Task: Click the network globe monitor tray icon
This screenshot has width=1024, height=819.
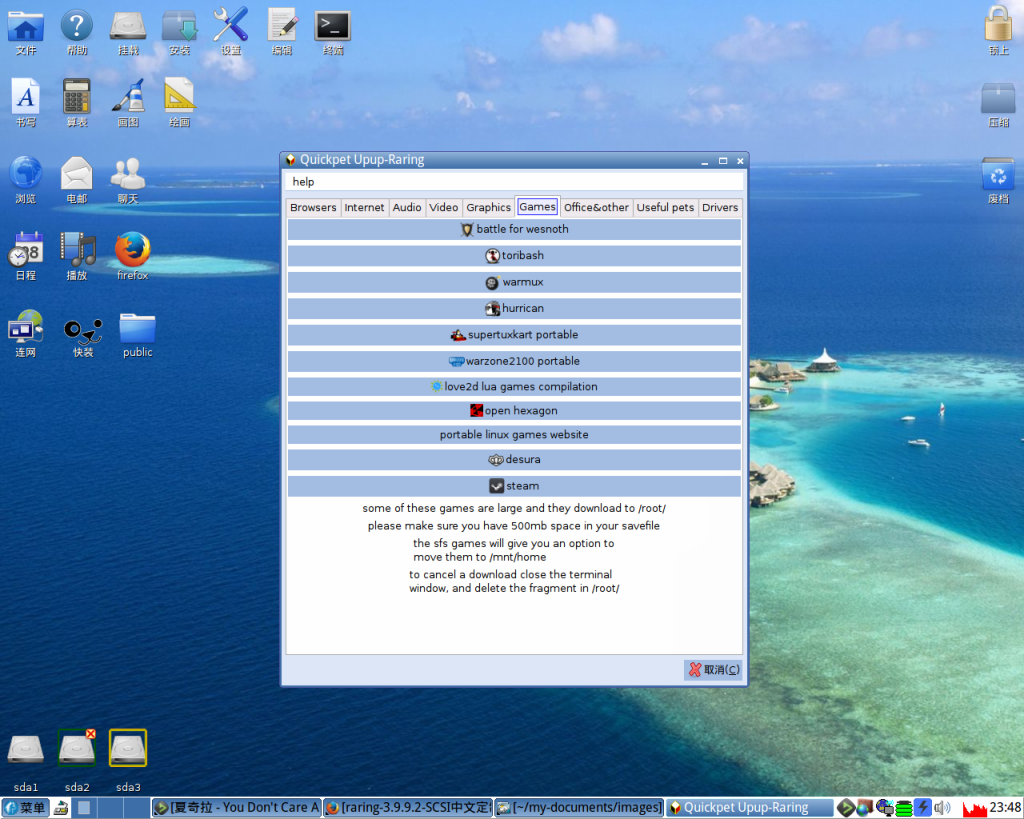Action: pos(885,808)
